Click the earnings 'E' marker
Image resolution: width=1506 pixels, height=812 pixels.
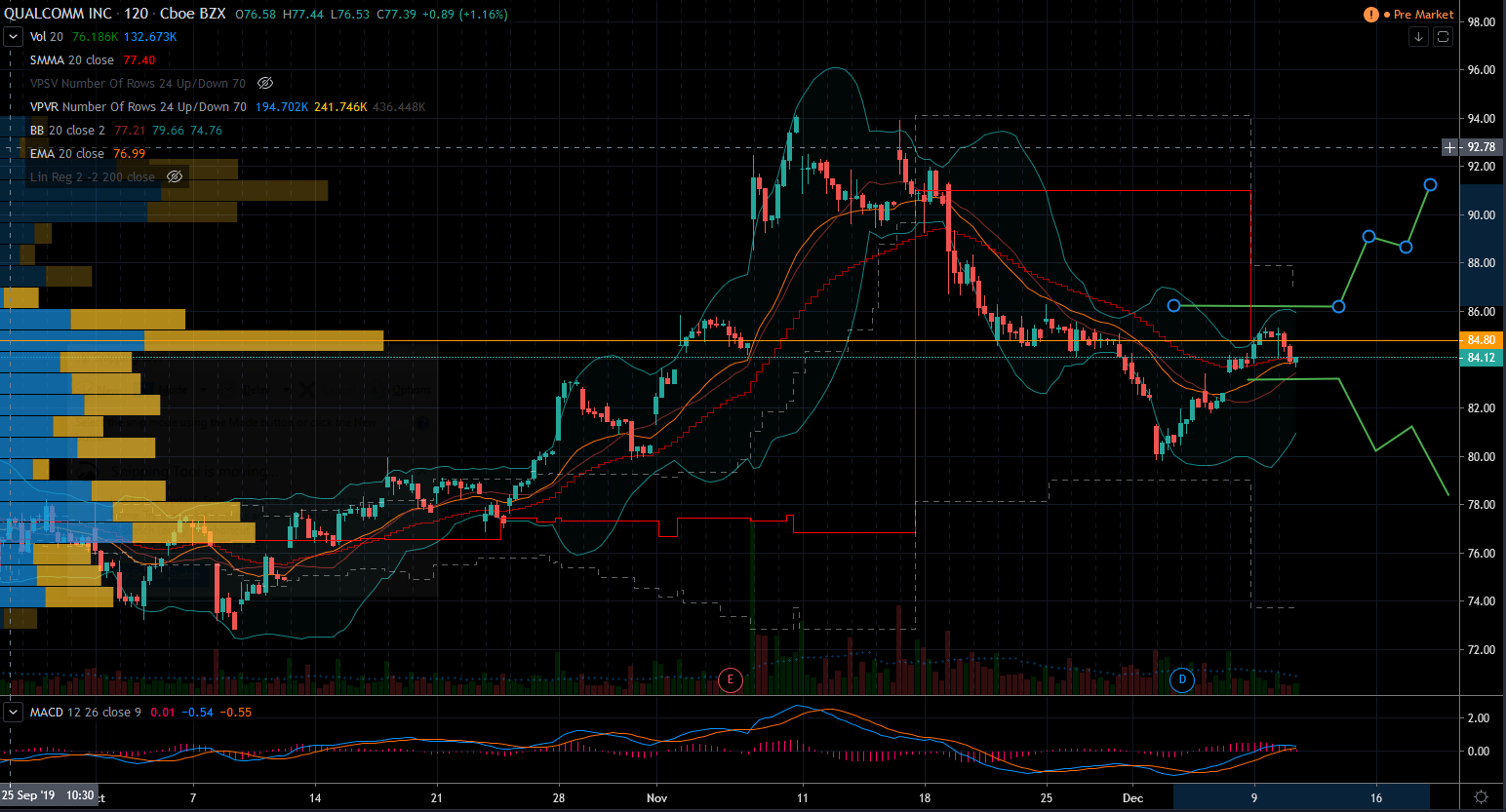[x=730, y=679]
